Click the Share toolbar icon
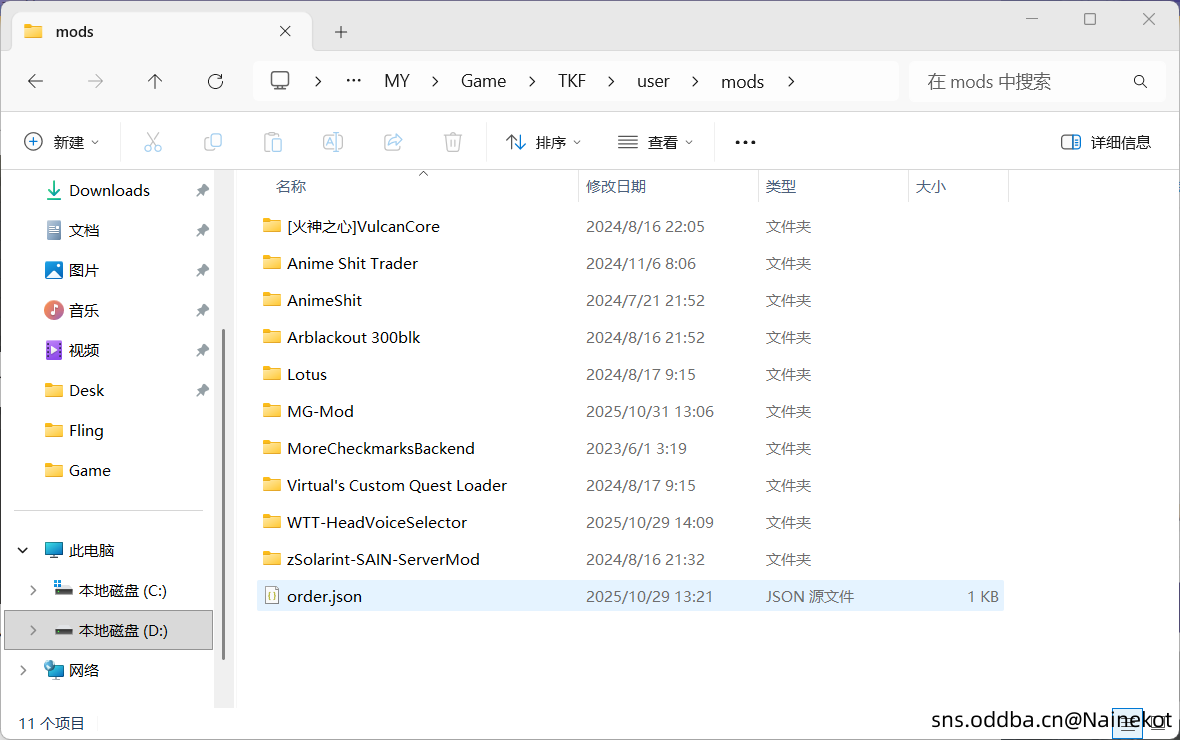This screenshot has height=740, width=1180. coord(393,142)
